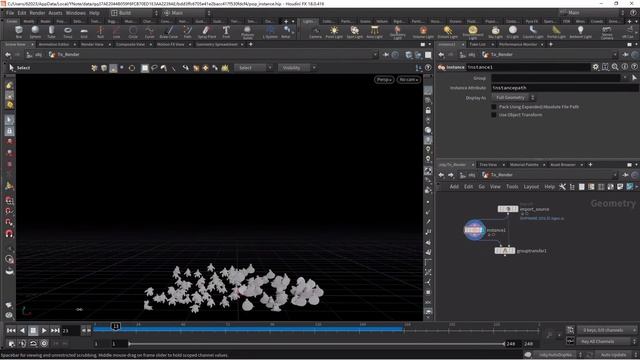Click the parameter pane search magnifier icon

(x=615, y=67)
